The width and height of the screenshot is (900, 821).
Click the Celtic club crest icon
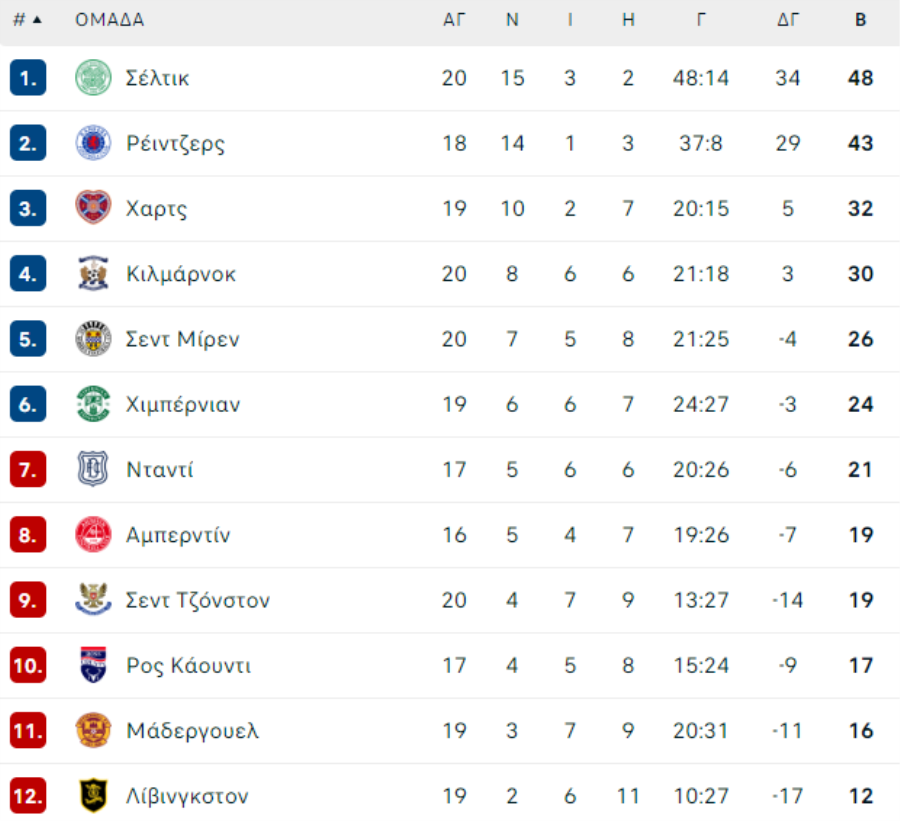coord(93,78)
